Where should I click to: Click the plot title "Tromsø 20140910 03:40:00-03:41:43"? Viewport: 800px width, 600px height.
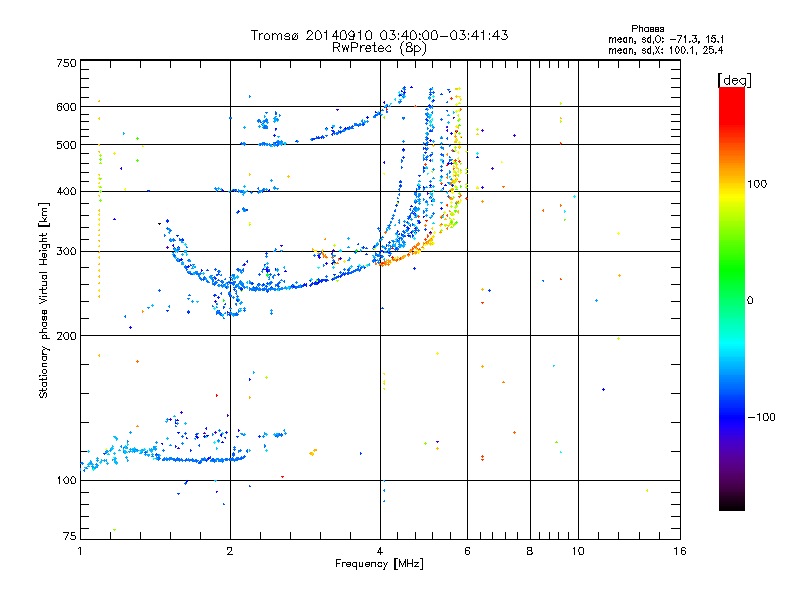coord(379,35)
